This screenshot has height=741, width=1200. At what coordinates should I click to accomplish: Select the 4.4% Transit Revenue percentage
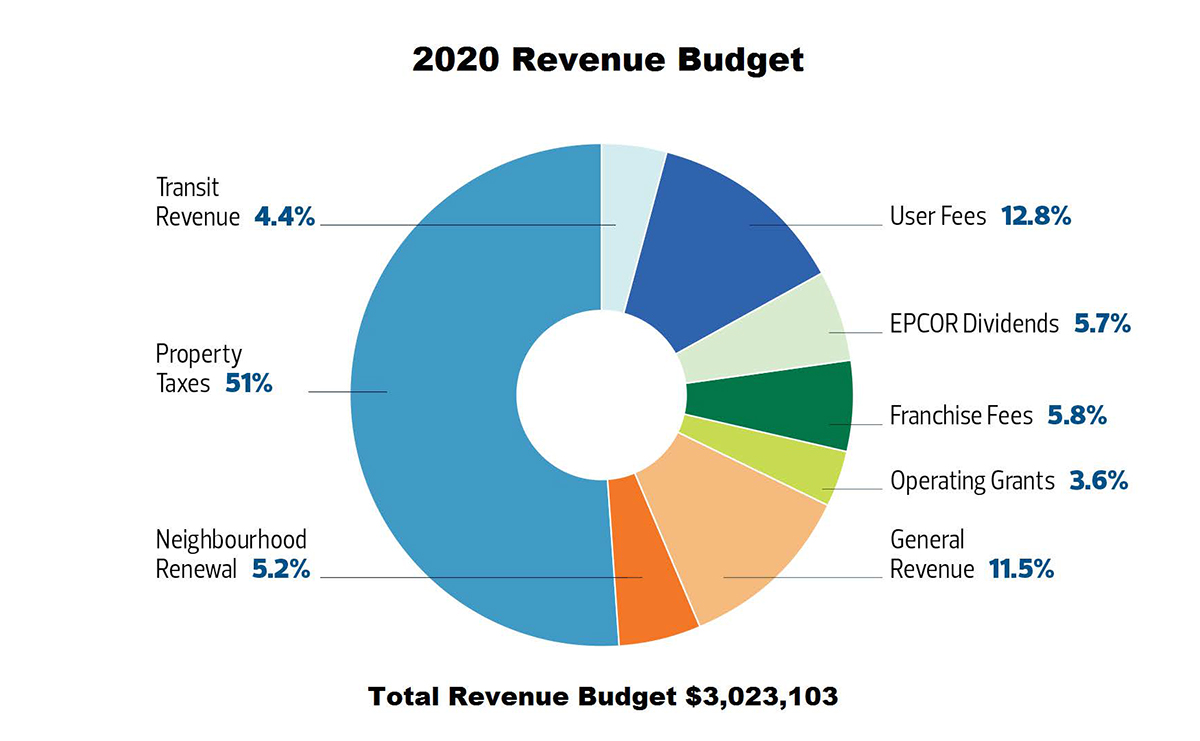(x=284, y=217)
